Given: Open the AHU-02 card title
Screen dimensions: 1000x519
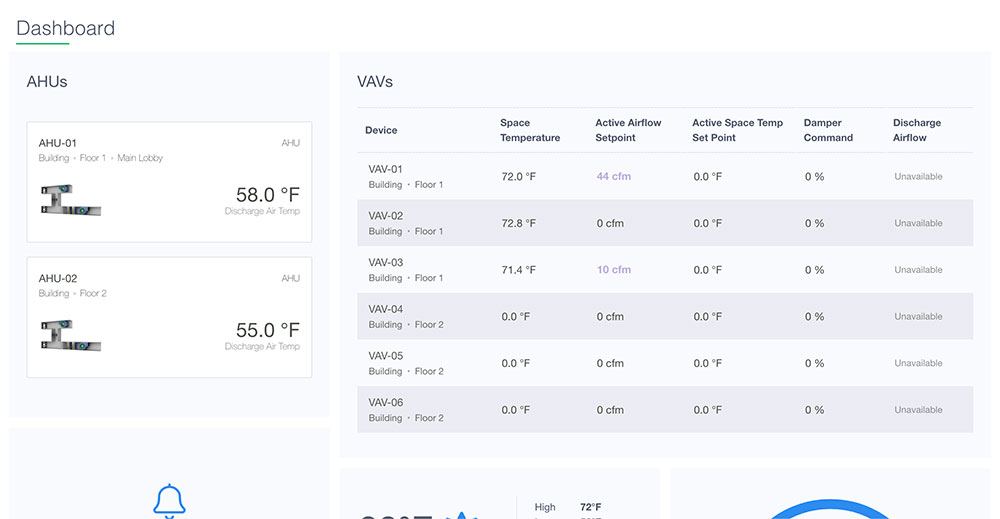Looking at the screenshot, I should (57, 278).
